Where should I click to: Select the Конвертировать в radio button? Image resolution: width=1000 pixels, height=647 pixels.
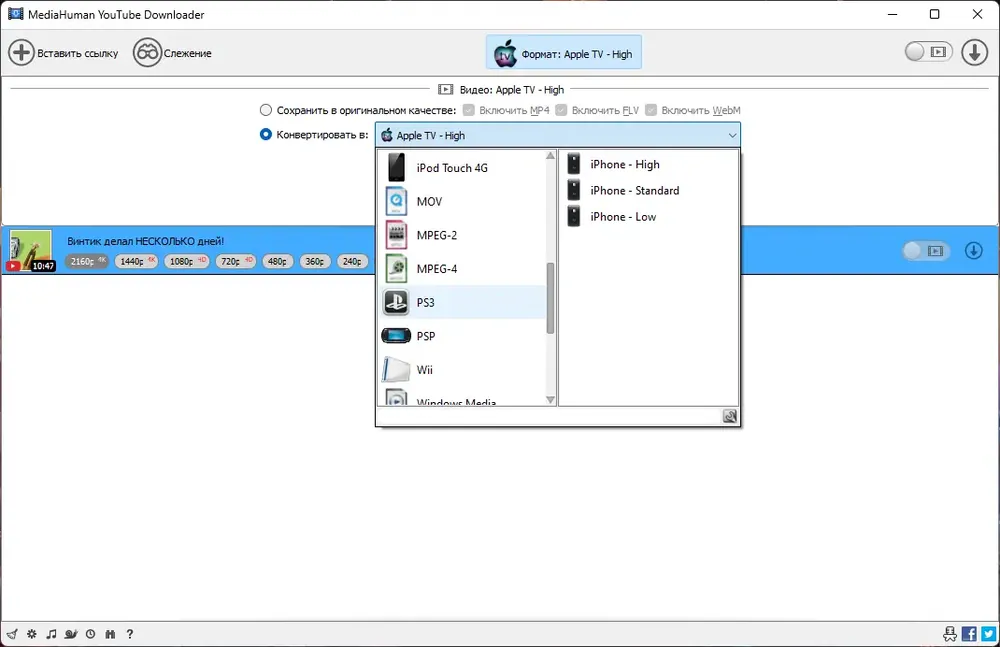(x=266, y=135)
